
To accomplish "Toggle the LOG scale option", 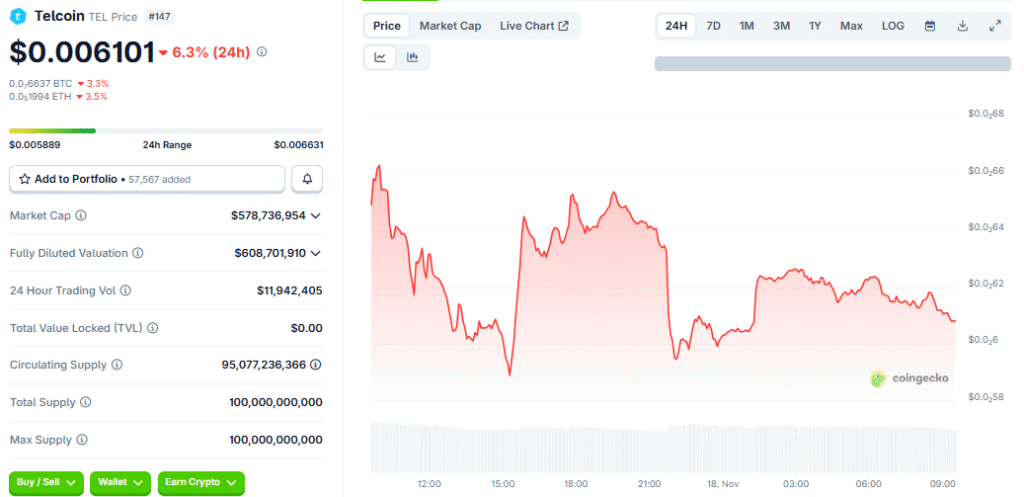I will [x=893, y=26].
